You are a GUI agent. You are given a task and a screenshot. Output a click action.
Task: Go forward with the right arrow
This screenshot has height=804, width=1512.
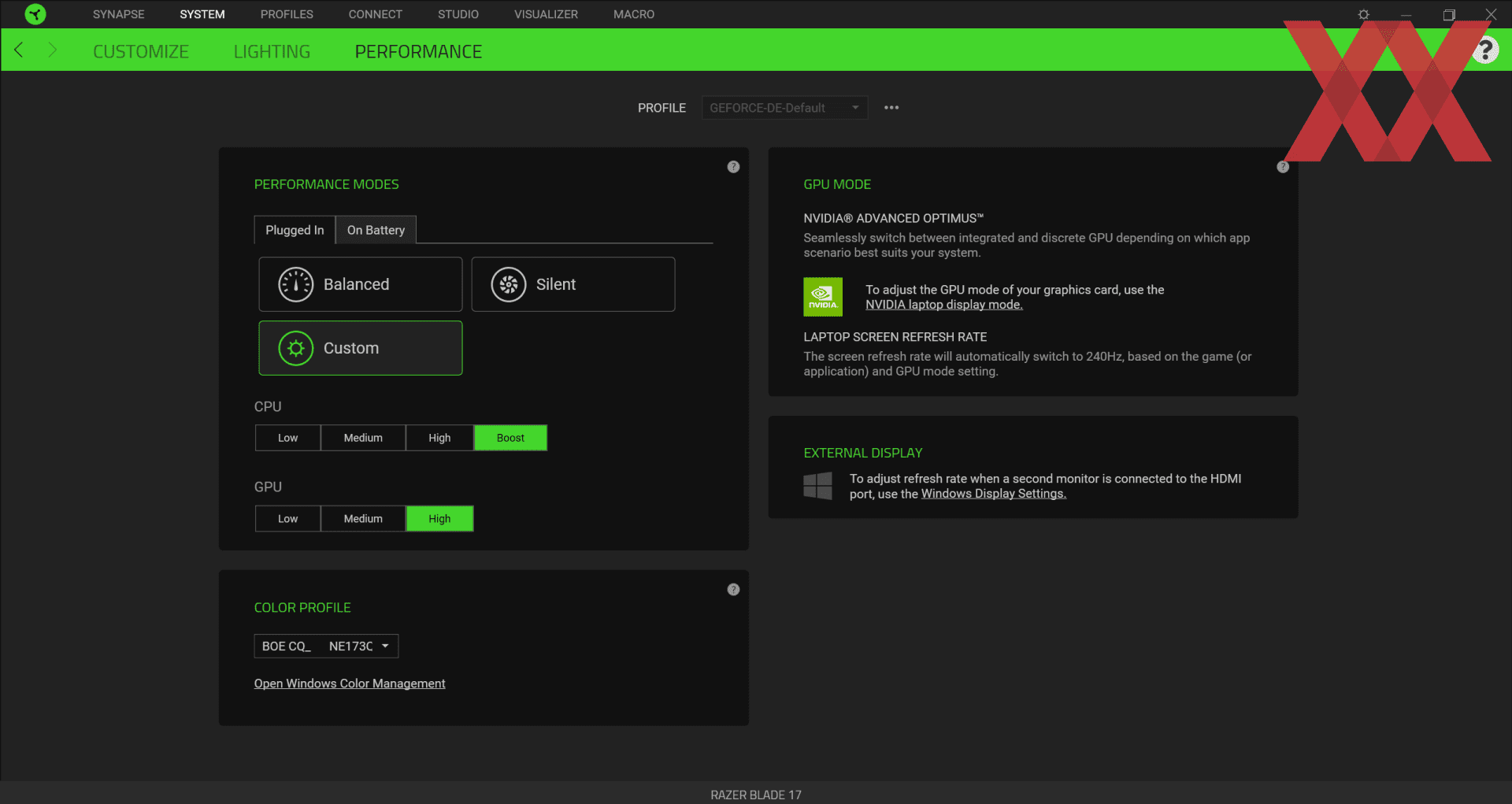coord(53,50)
